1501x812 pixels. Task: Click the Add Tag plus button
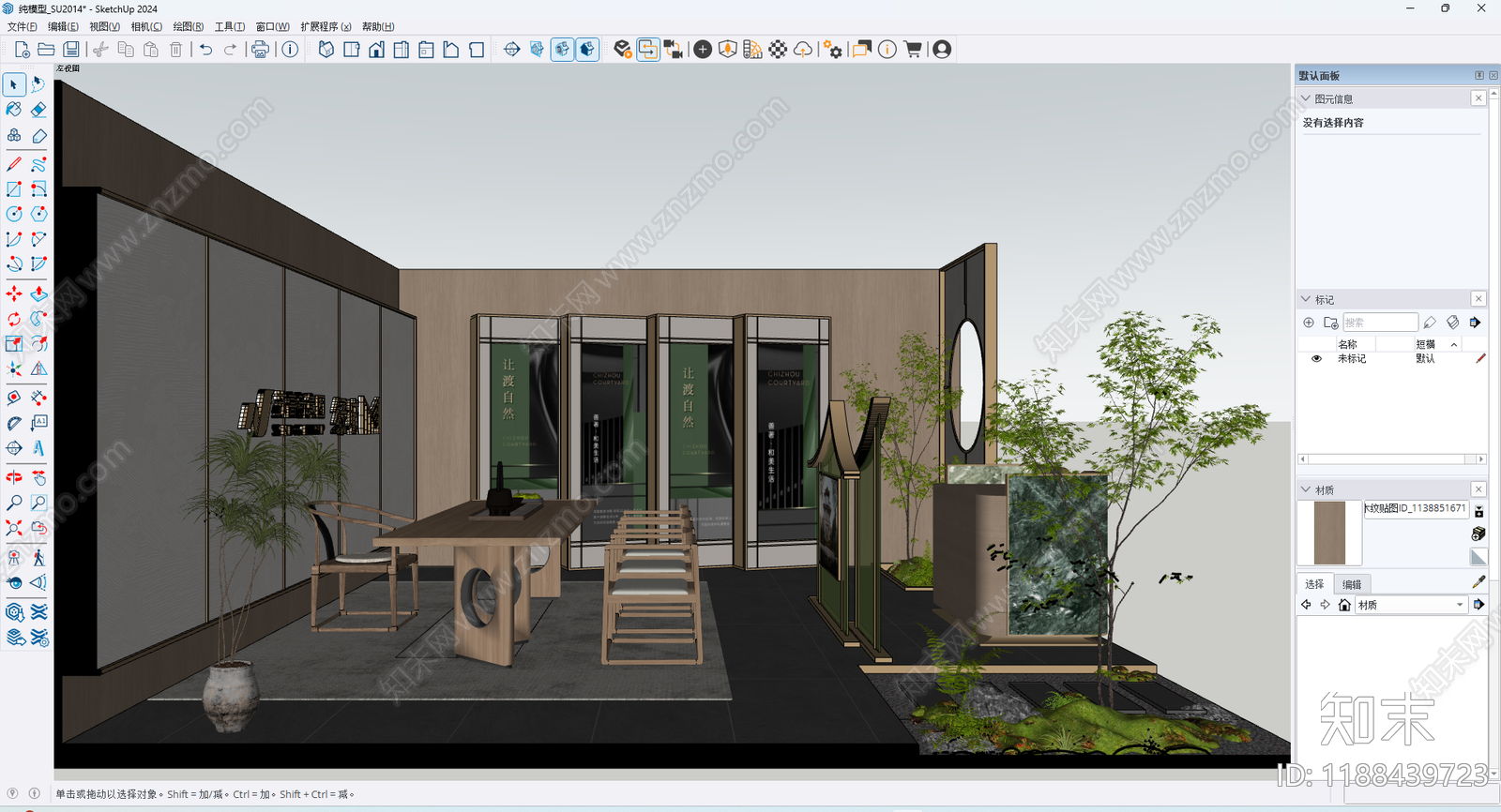pyautogui.click(x=1309, y=323)
